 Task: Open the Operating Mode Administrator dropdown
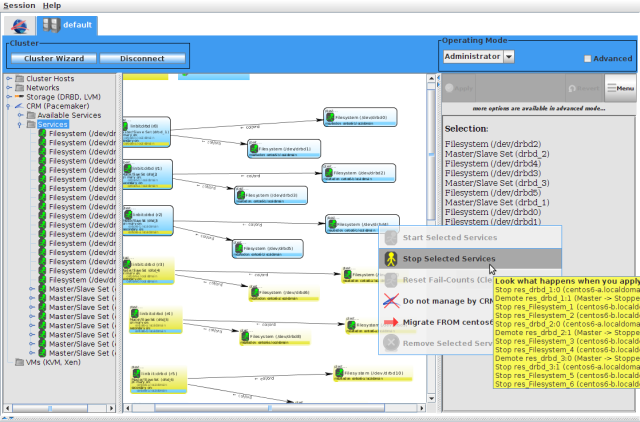pos(508,57)
